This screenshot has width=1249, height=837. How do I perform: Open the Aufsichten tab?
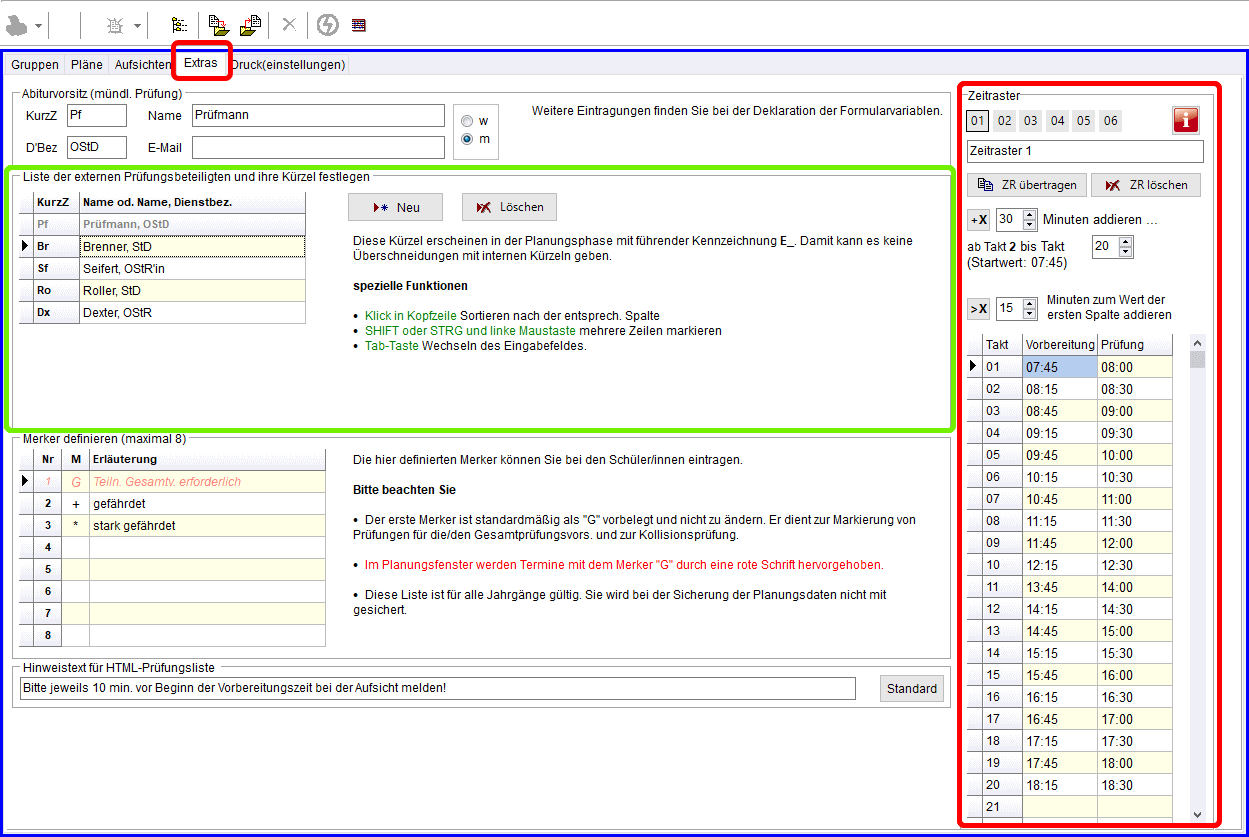coord(142,65)
